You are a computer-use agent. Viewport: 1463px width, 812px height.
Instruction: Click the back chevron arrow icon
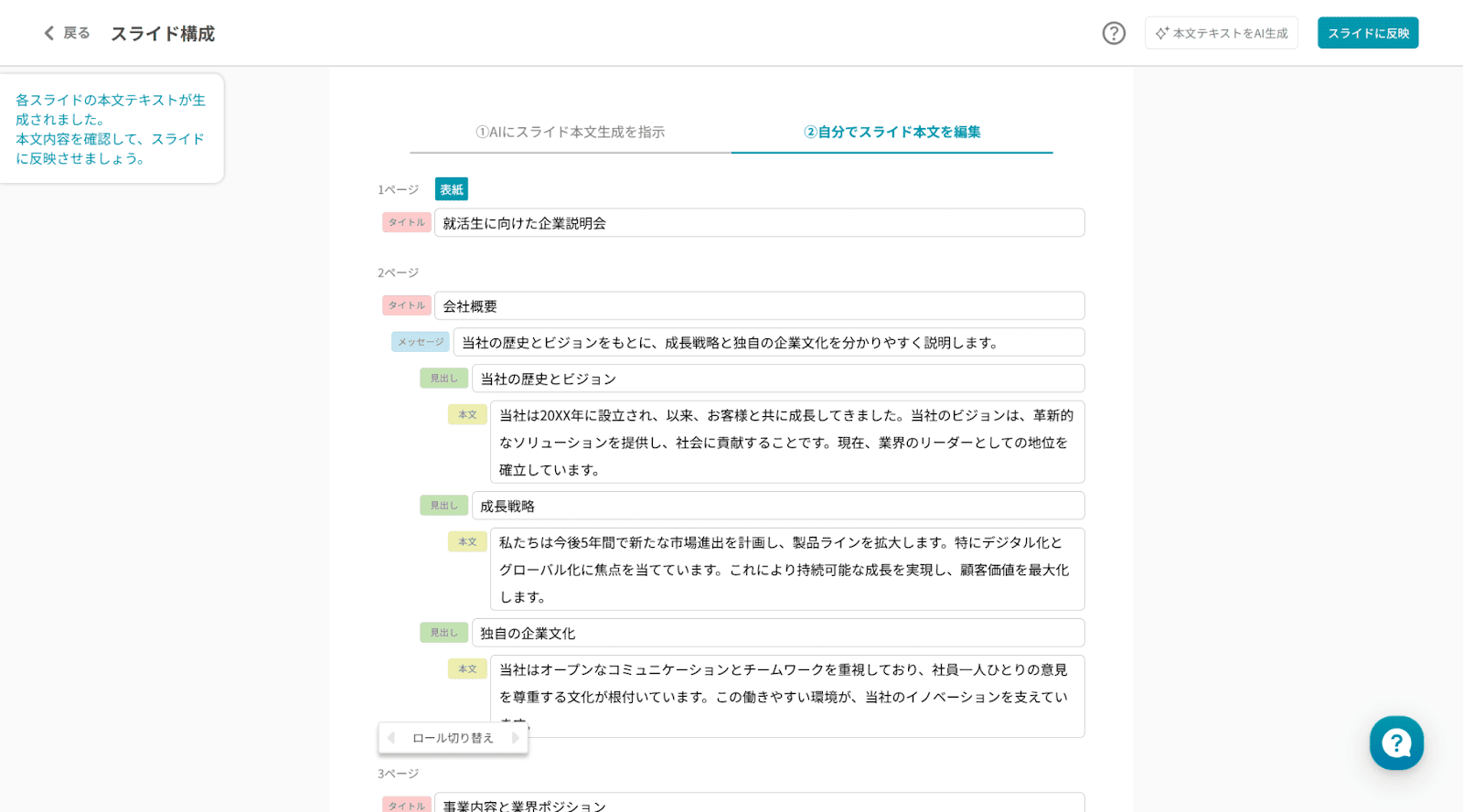click(49, 33)
